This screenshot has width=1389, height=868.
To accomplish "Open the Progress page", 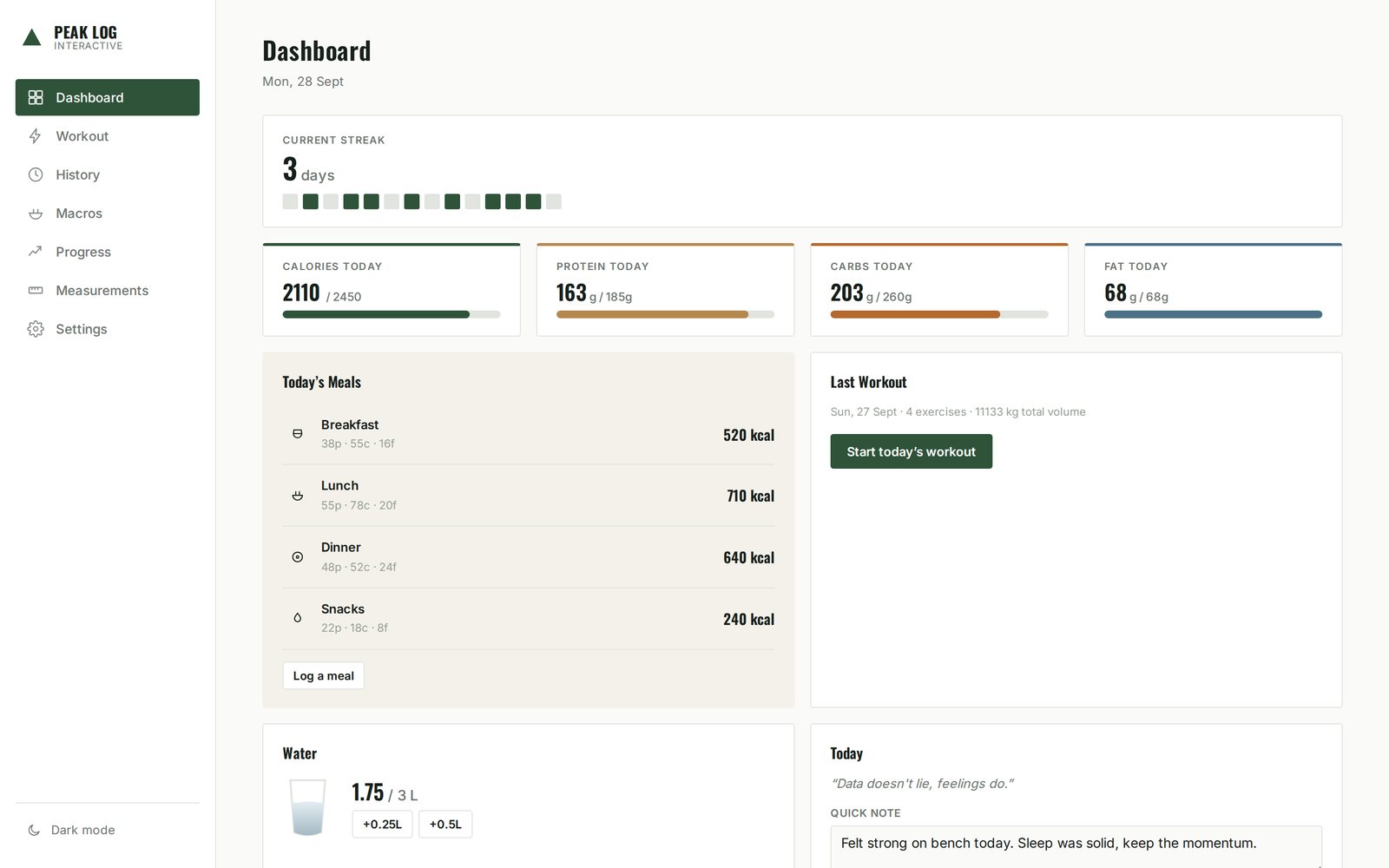I will [108, 252].
